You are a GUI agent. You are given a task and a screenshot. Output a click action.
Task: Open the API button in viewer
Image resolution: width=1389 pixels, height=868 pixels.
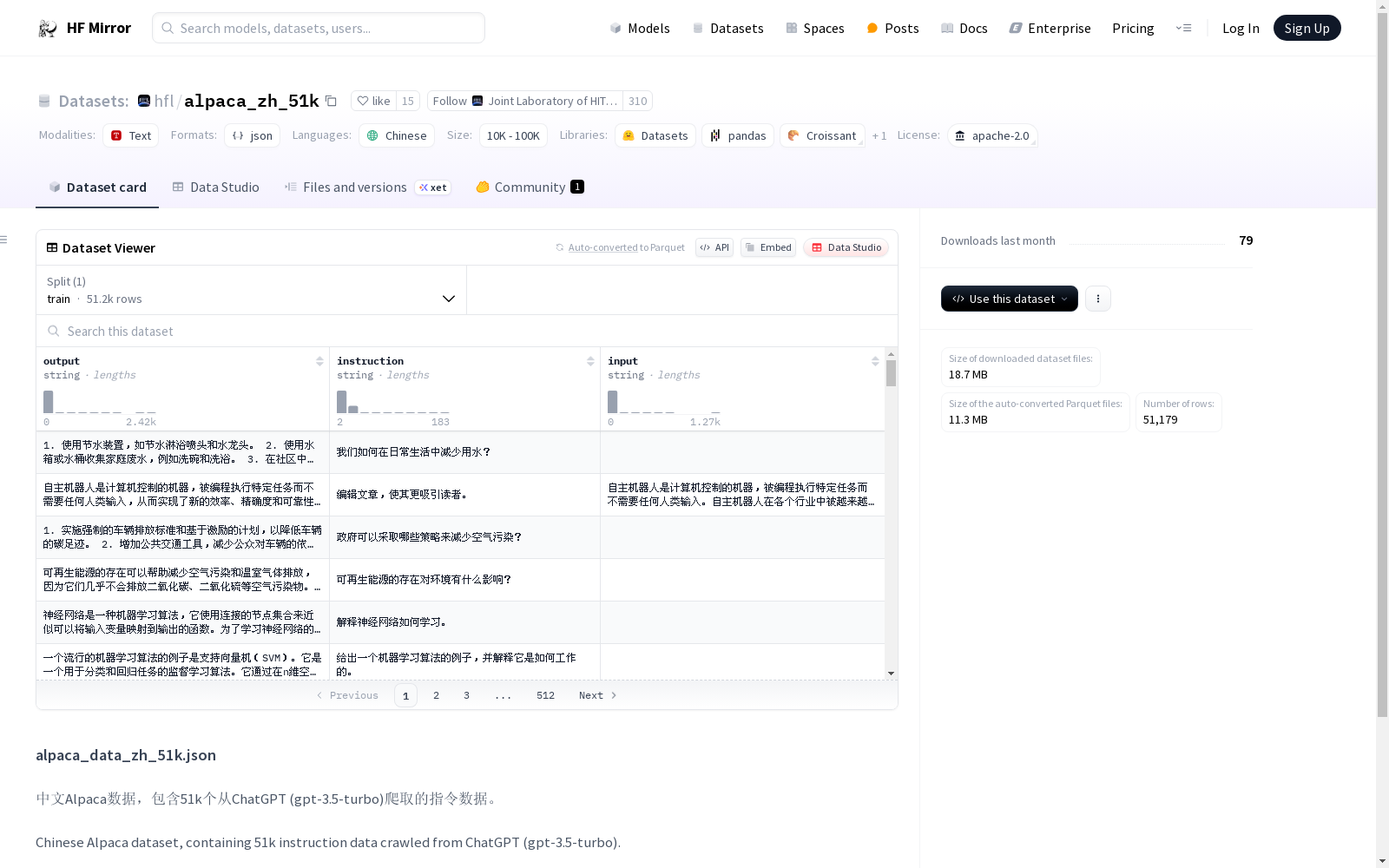tap(714, 247)
